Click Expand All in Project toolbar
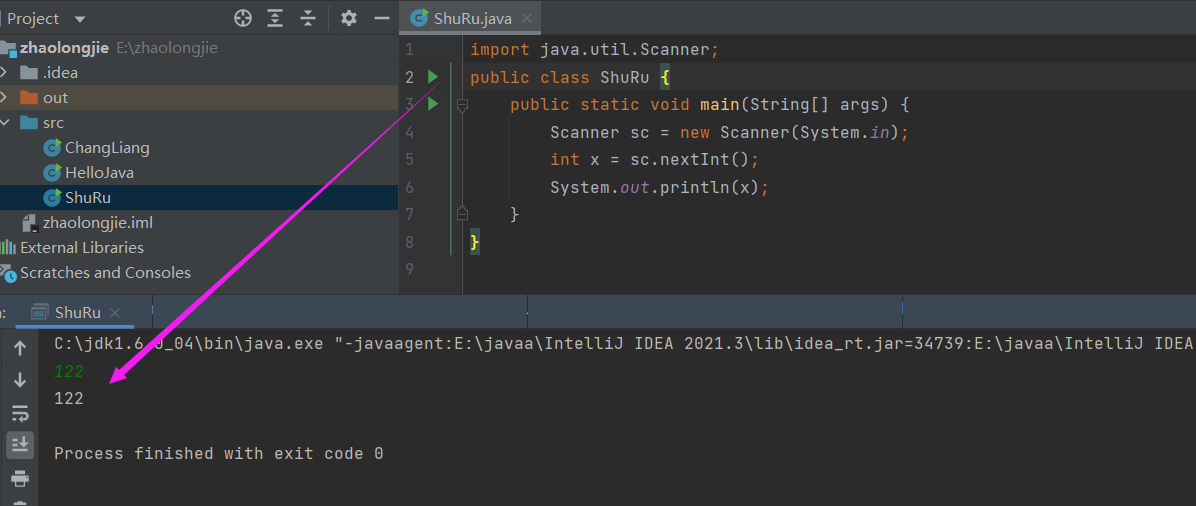 (276, 18)
